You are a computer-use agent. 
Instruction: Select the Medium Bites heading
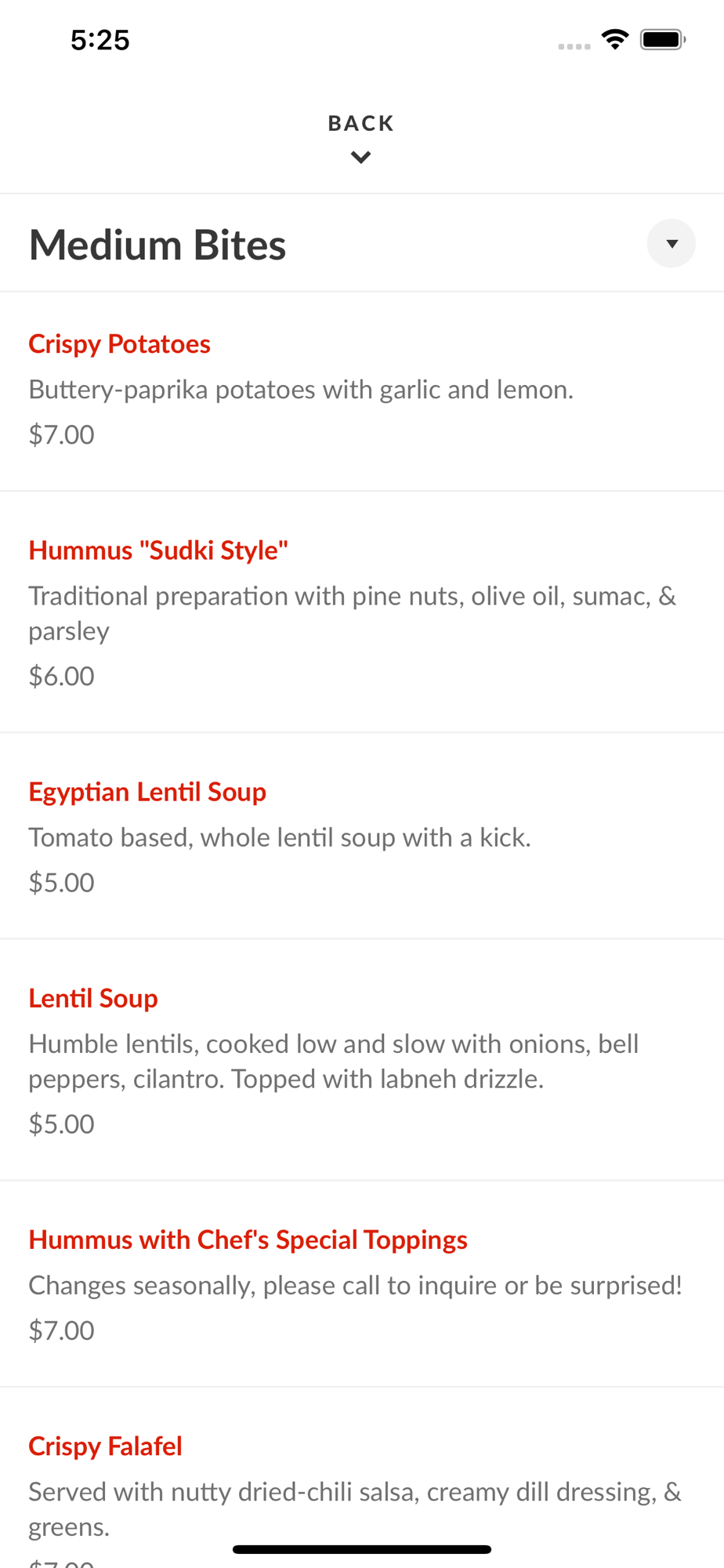(157, 245)
